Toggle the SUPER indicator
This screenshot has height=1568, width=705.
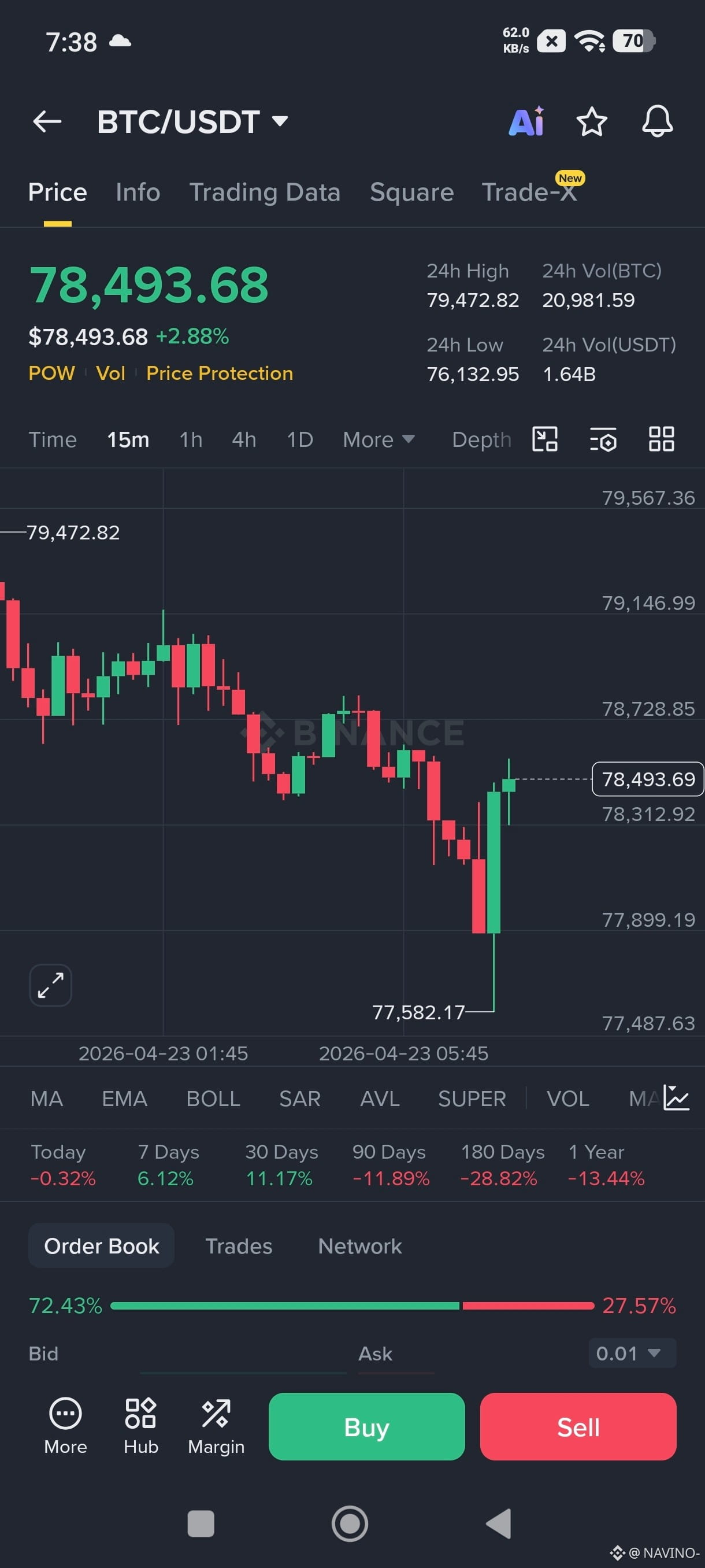[x=472, y=1099]
